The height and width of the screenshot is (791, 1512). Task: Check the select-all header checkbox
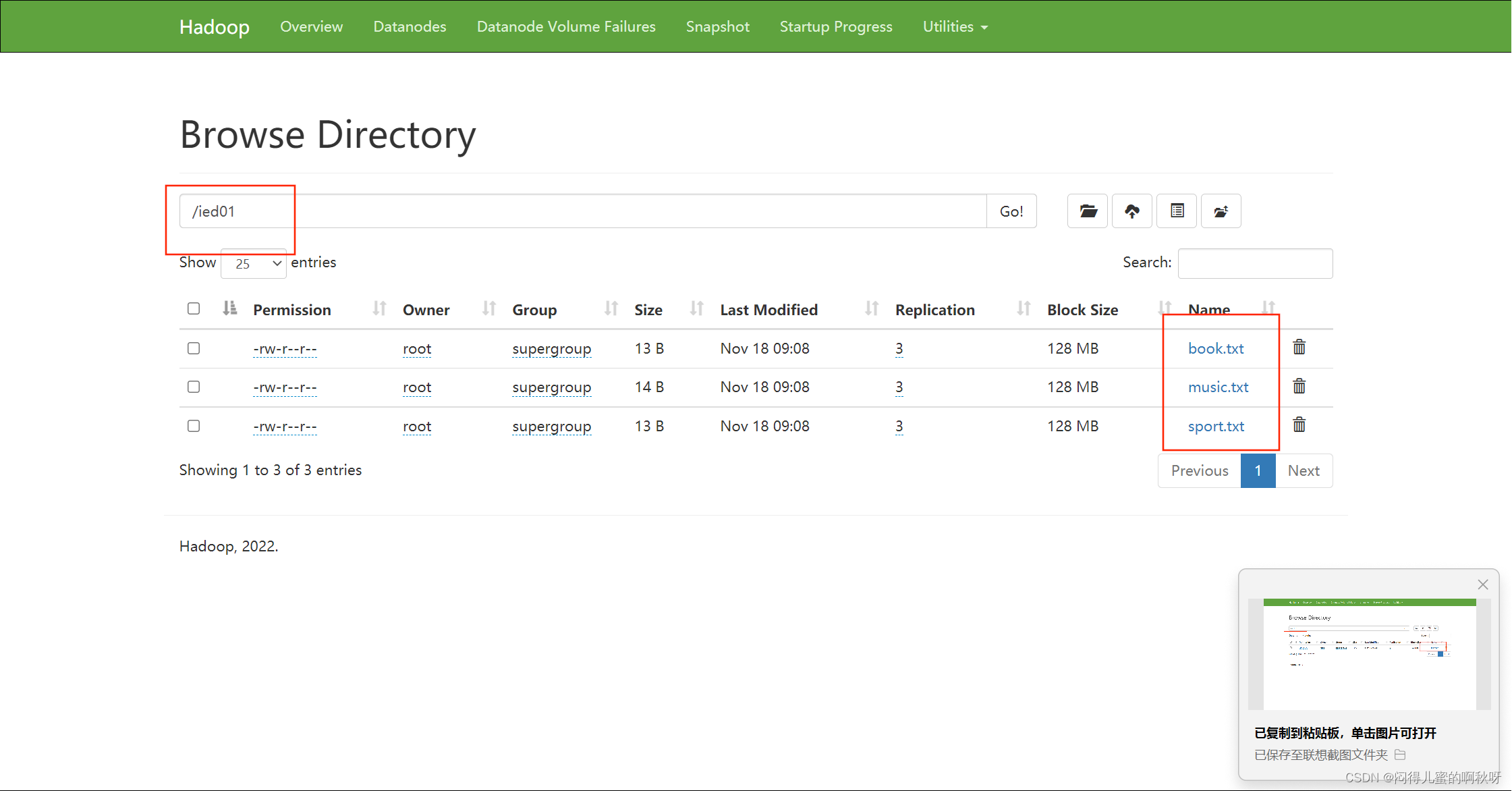194,308
